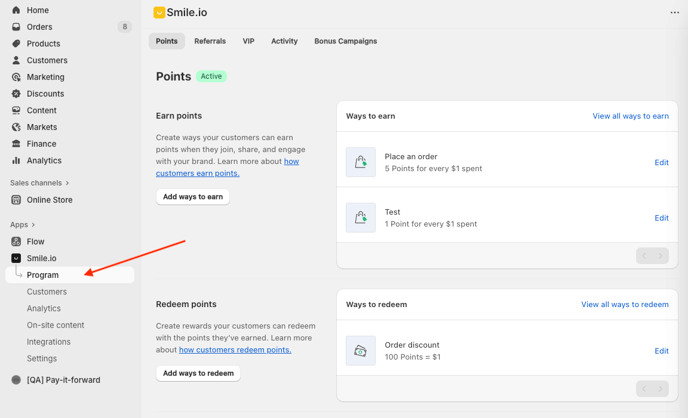Follow the View all ways to earn link
The height and width of the screenshot is (418, 688).
[x=630, y=116]
